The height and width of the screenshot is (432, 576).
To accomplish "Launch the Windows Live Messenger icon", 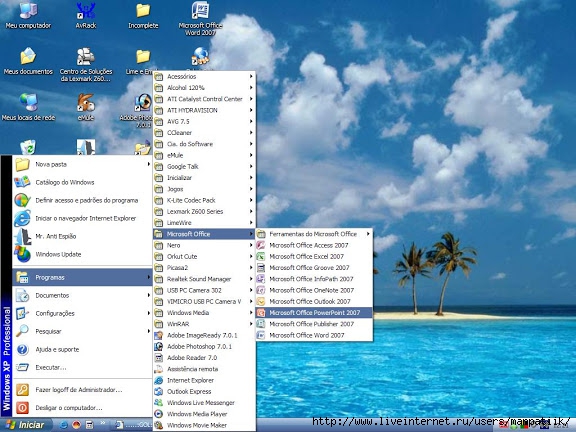I will [158, 403].
